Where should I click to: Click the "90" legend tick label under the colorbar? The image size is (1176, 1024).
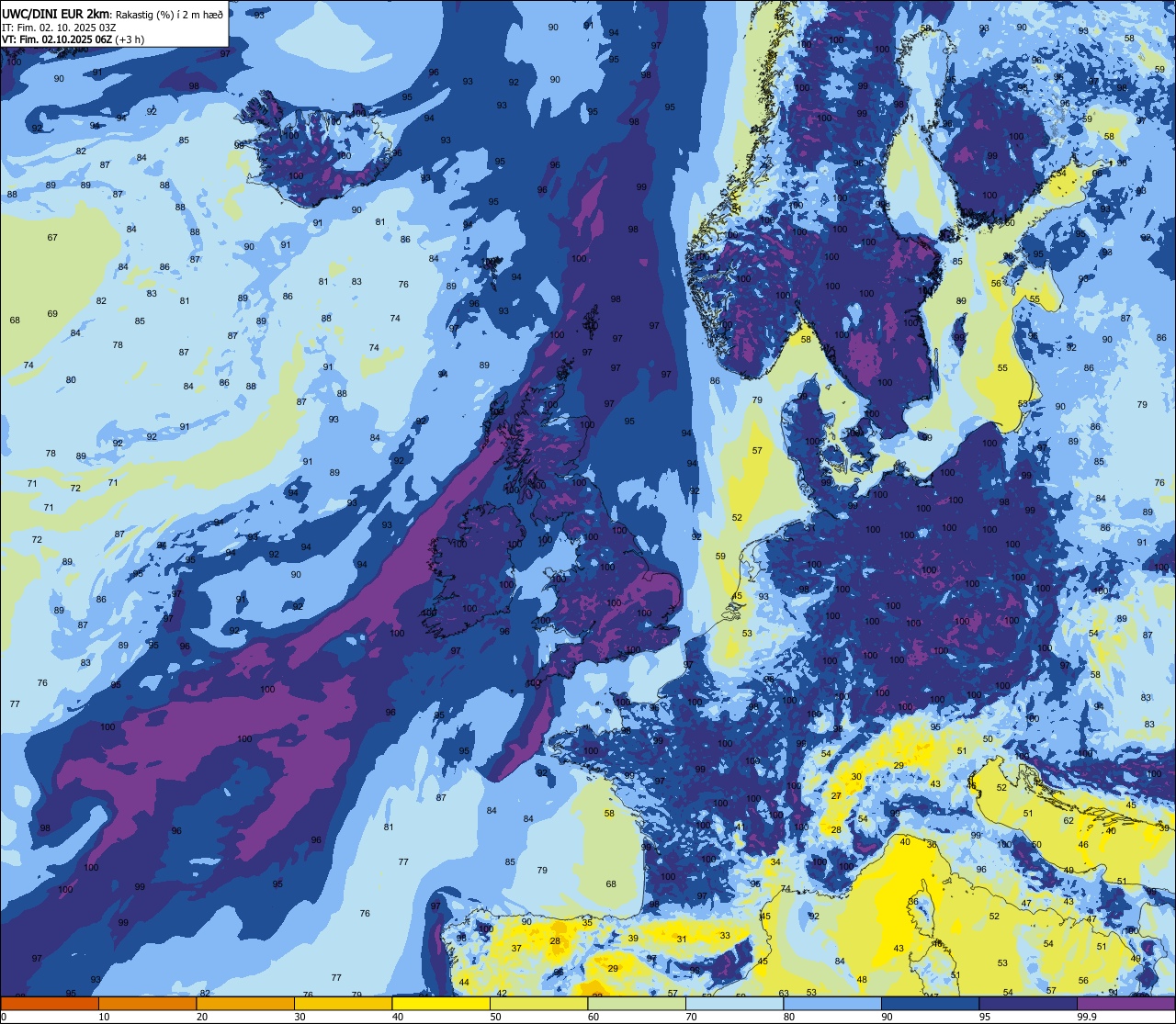(x=888, y=1017)
